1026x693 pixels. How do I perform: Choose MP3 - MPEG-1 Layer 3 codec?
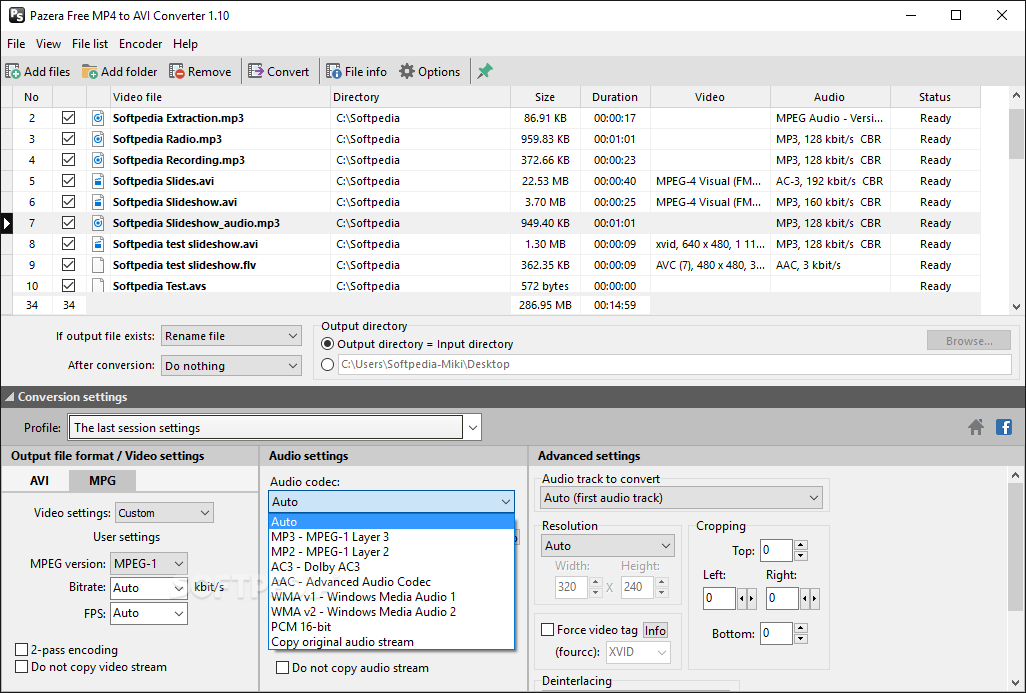pyautogui.click(x=391, y=537)
